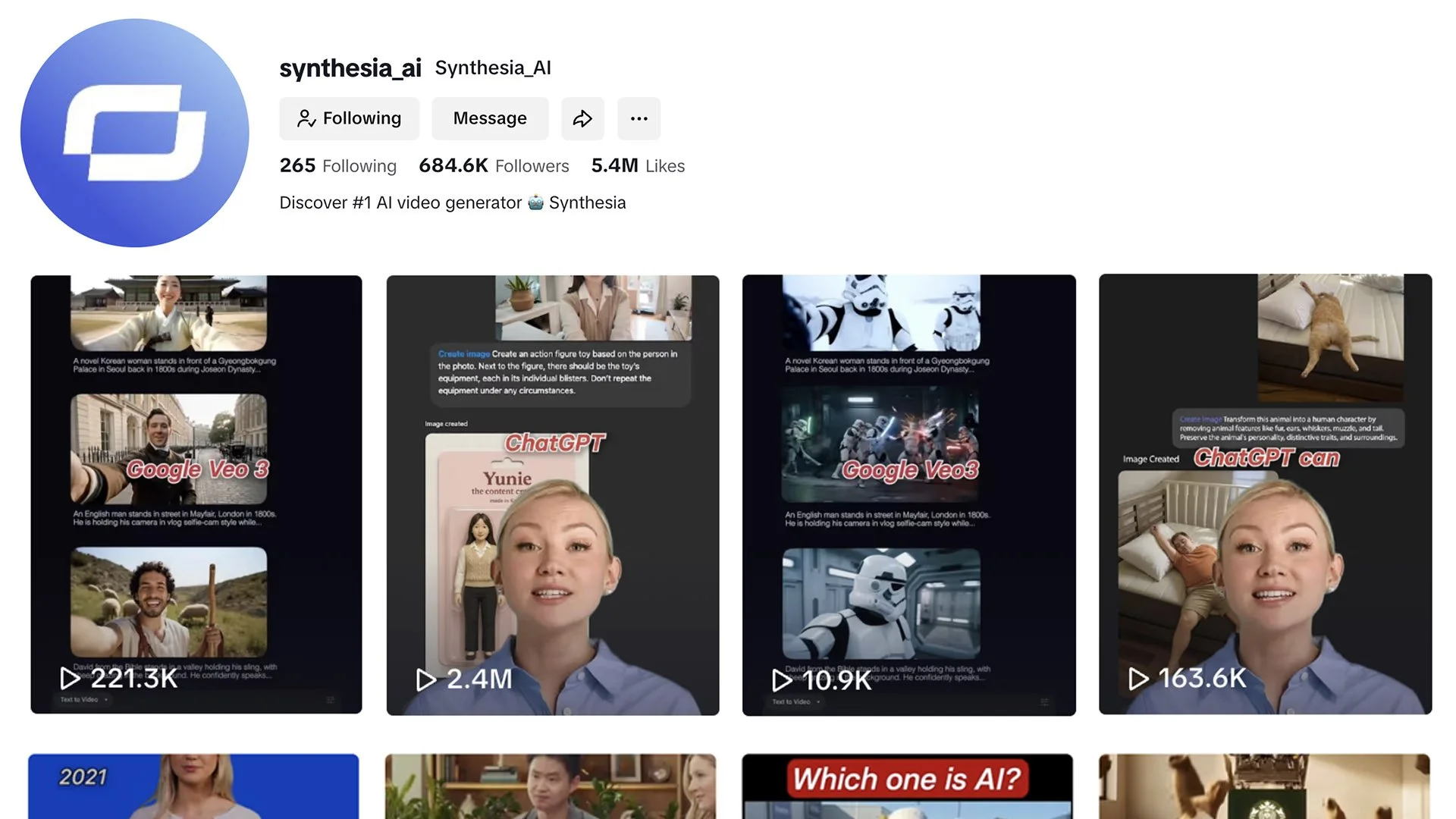This screenshot has height=819, width=1456.
Task: Click the 5.4M Likes count
Action: (x=638, y=165)
